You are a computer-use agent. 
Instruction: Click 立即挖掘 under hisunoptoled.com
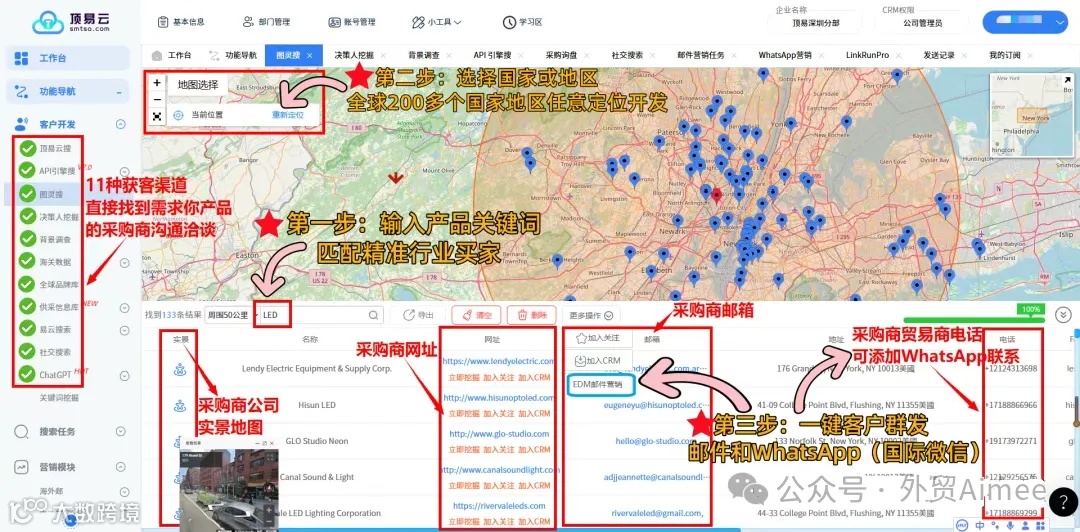coord(464,413)
